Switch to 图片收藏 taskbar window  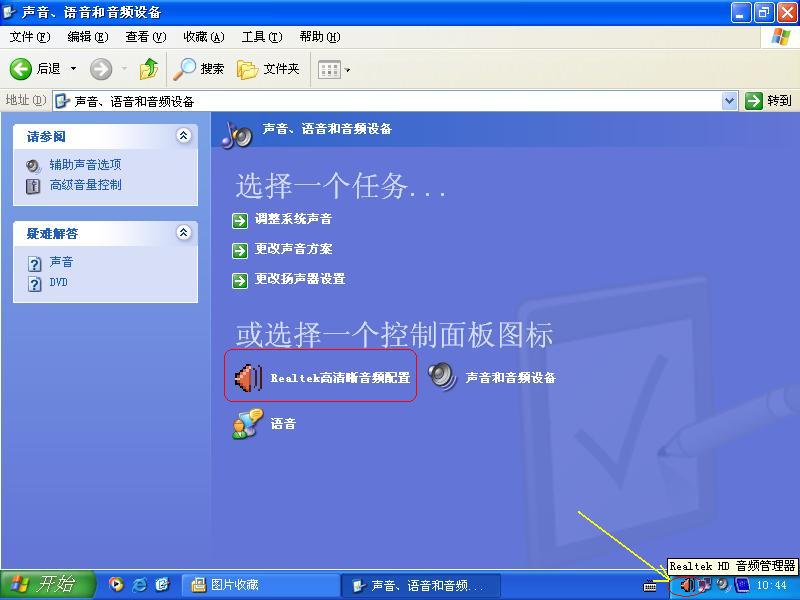tap(260, 585)
